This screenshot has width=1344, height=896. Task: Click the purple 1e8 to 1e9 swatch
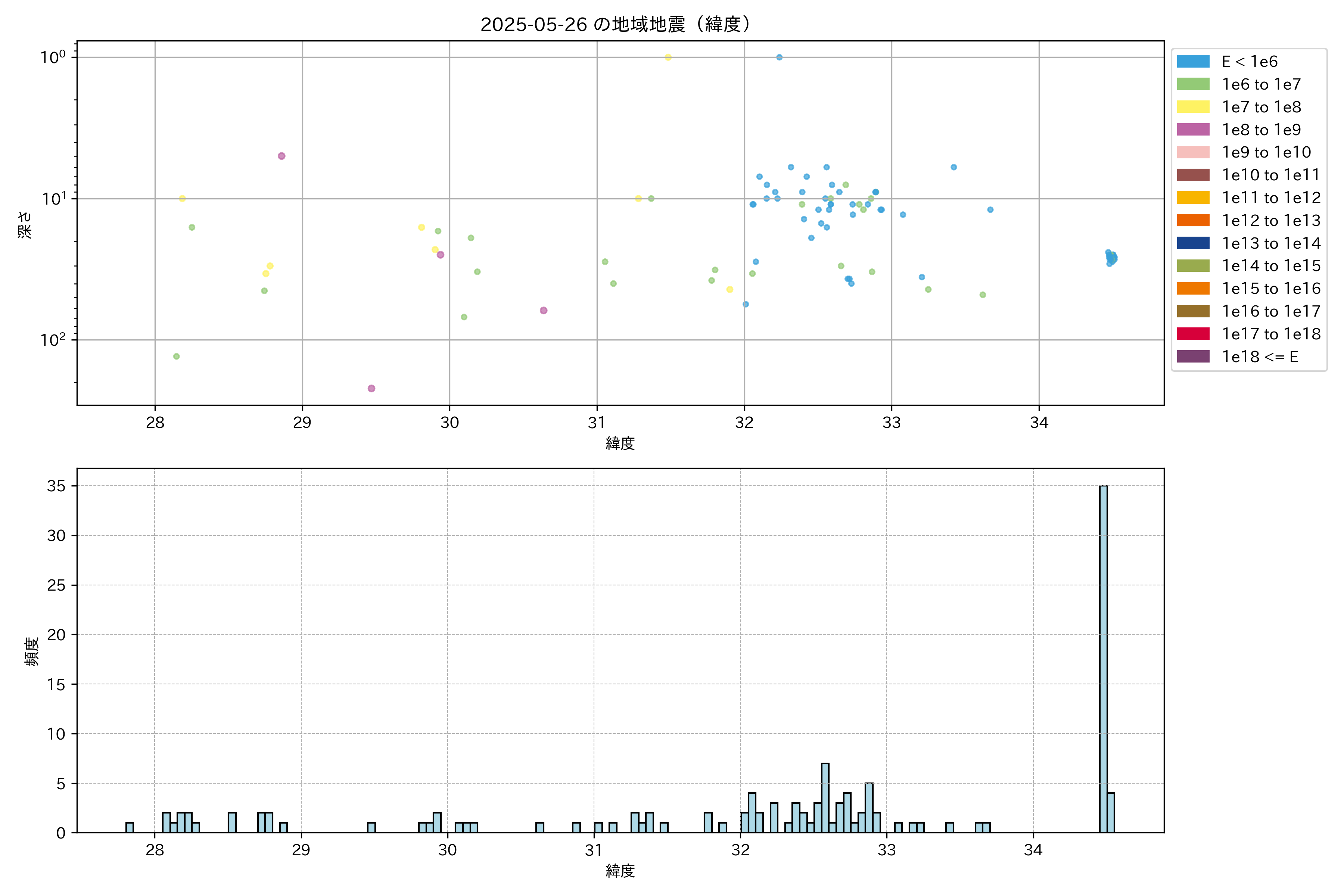1192,130
